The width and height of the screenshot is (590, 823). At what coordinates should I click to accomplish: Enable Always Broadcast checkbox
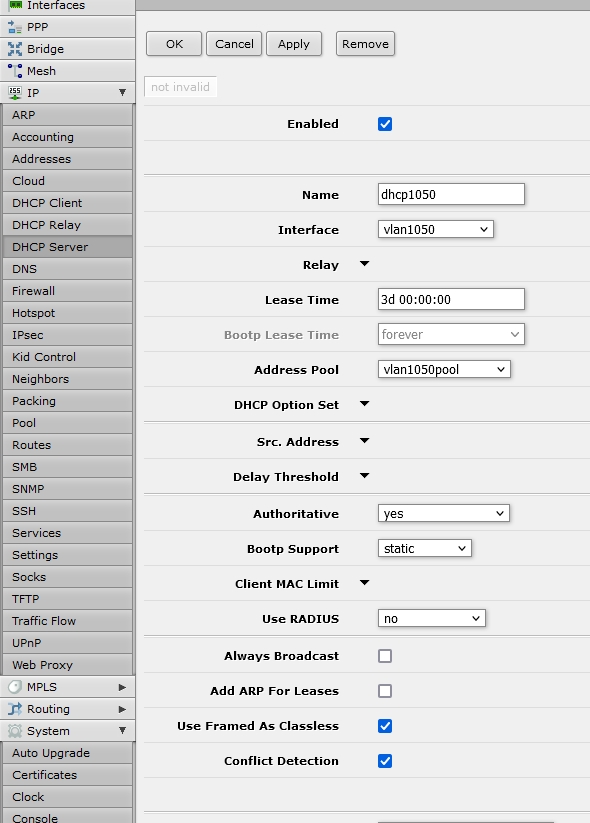(x=385, y=656)
